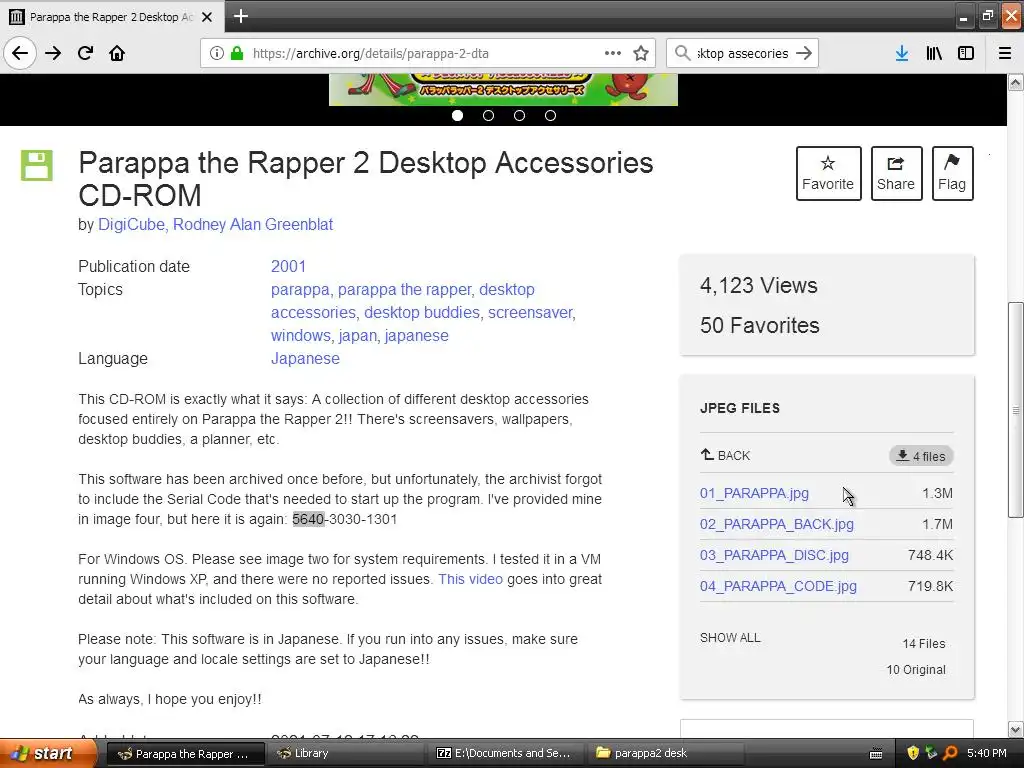Open the Rodney Alan Greenblat creator link
The width and height of the screenshot is (1024, 768).
253,224
